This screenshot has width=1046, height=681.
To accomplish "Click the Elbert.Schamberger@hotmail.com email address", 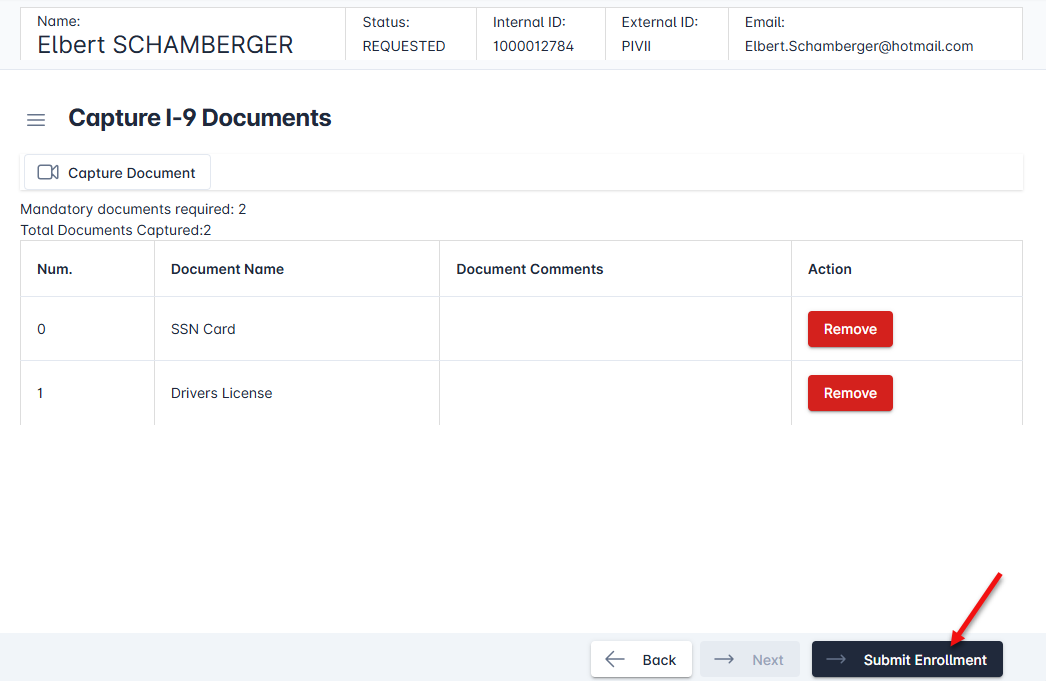I will pos(858,46).
